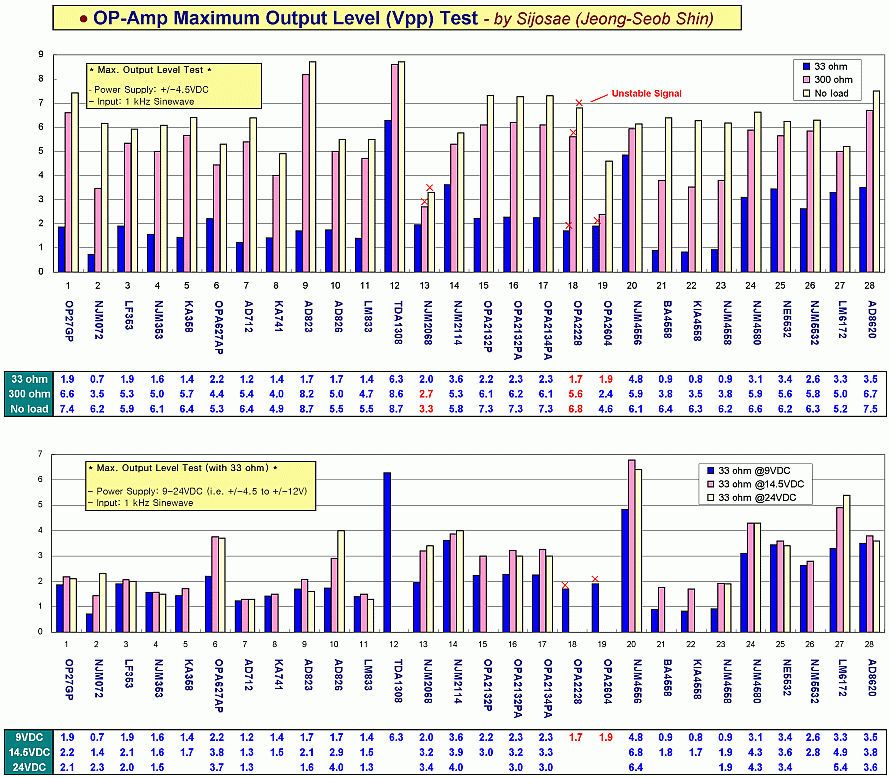Click 'Power Supply: +/-4.5VDC' note in top chart
Viewport: 889px width, 778px height.
(149, 90)
